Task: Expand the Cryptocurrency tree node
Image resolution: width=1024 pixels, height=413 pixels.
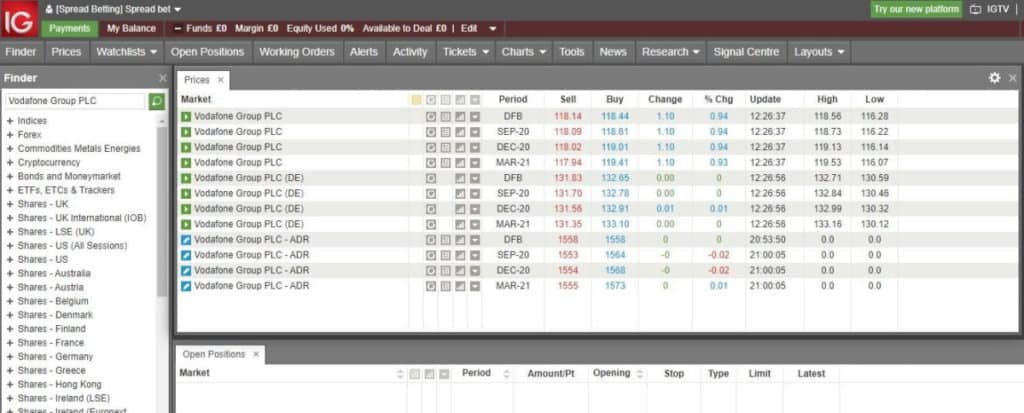Action: [10, 163]
